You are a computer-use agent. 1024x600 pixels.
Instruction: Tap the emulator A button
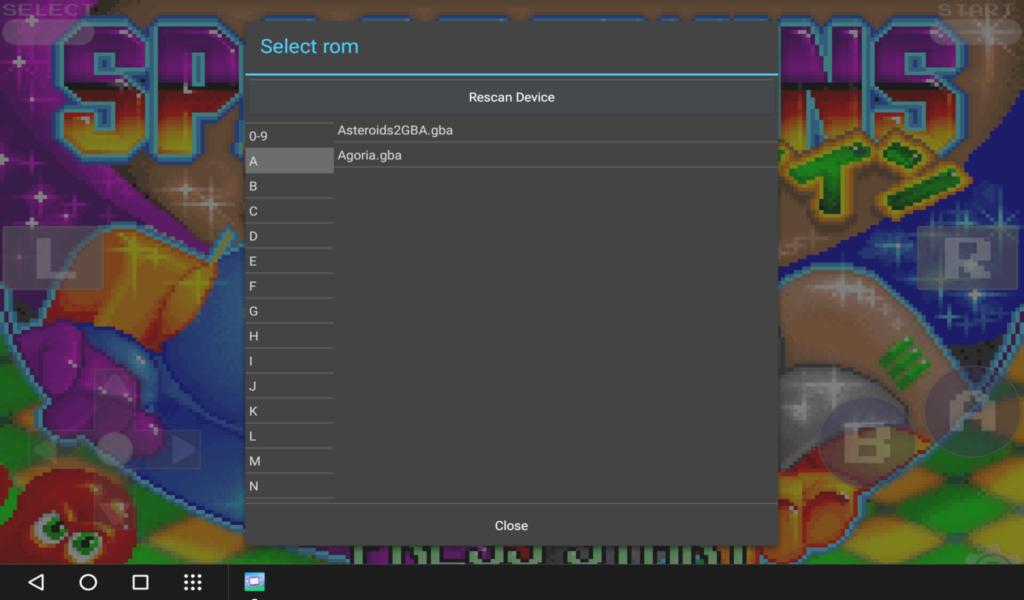point(972,411)
